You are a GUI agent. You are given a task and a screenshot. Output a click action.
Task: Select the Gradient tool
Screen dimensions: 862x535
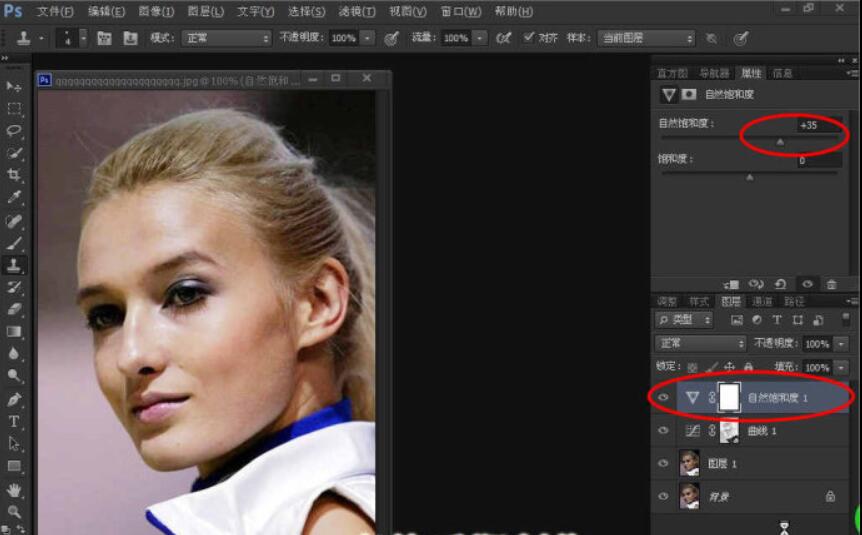[14, 332]
